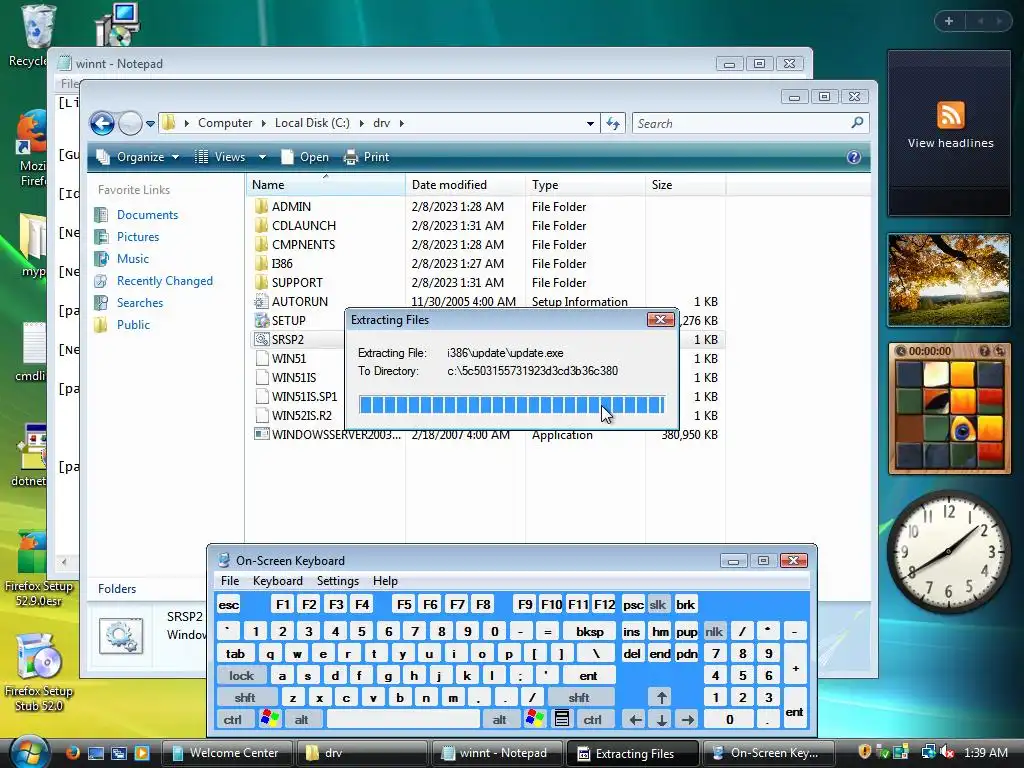Screen dimensions: 1024x768
Task: Toggle the nlk num lock key
Action: click(714, 631)
